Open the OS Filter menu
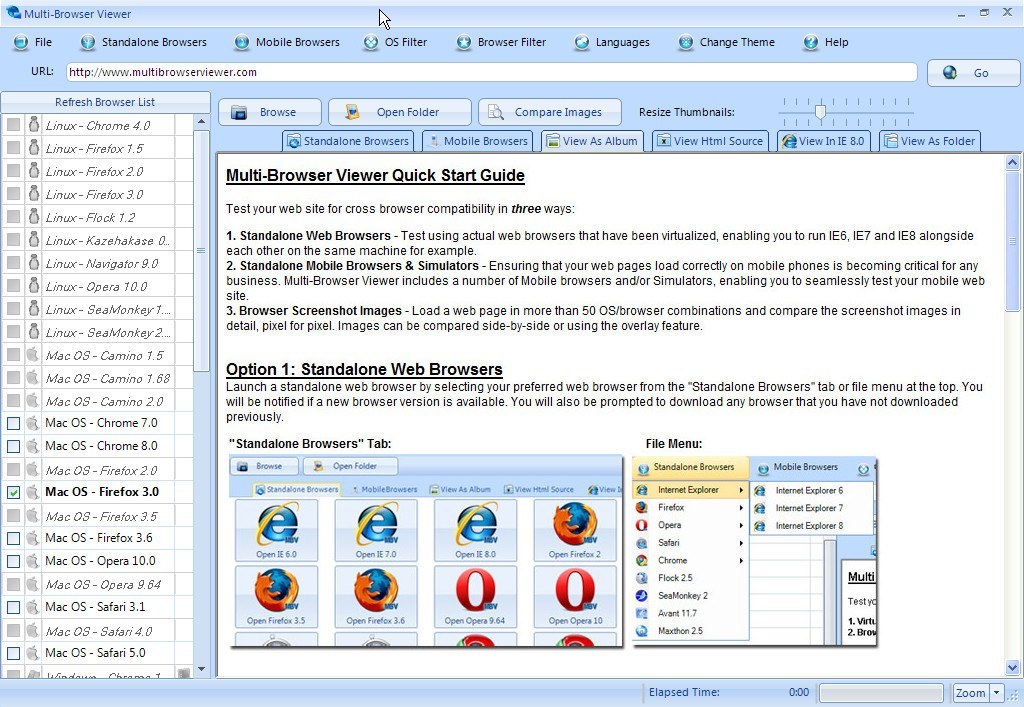The image size is (1024, 707). (395, 42)
